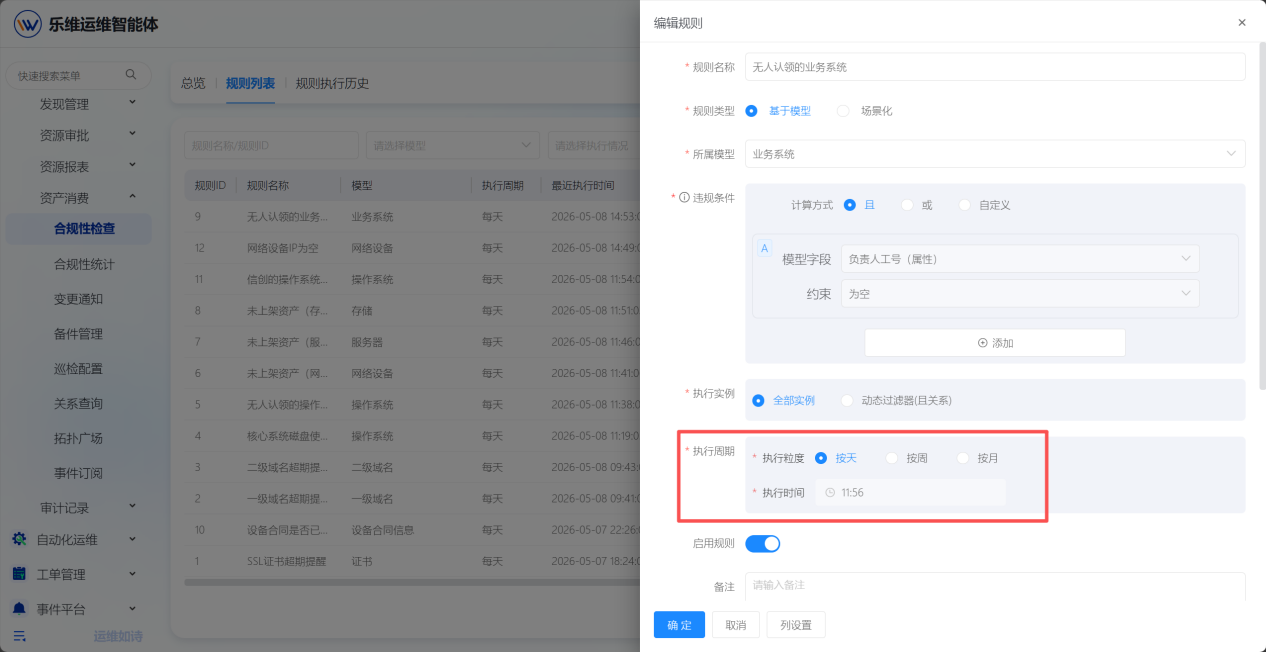The width and height of the screenshot is (1266, 652).
Task: Open the 请选择执行情况 filter dropdown
Action: [594, 146]
